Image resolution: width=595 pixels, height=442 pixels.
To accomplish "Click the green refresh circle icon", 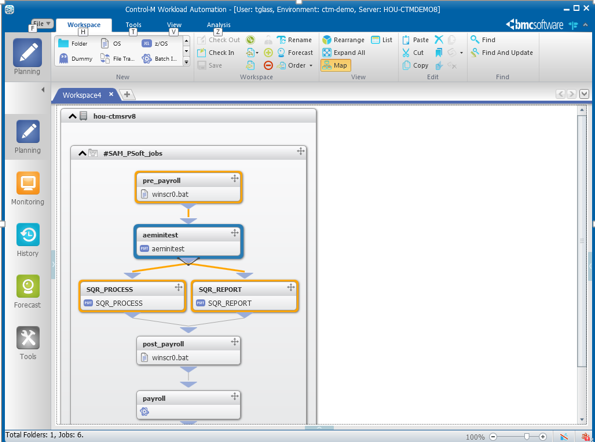I will point(250,40).
